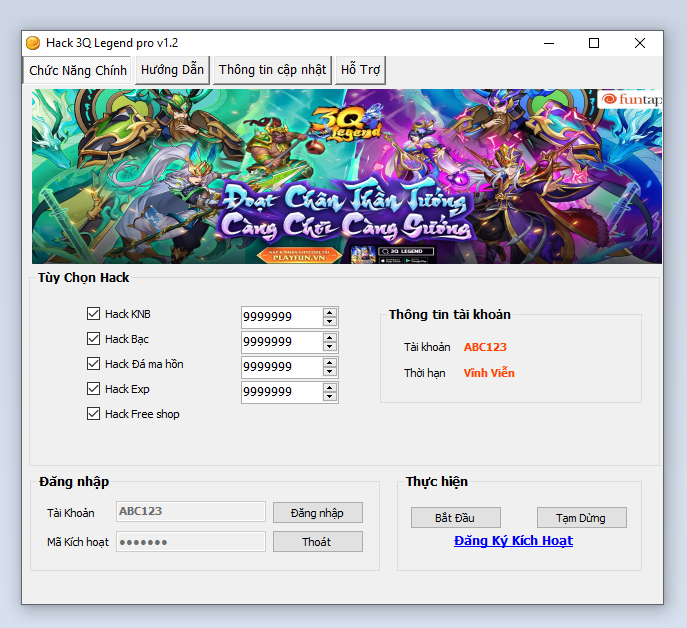Disable the Hack Free shop checkbox
Screen dimensions: 687x628
(94, 414)
